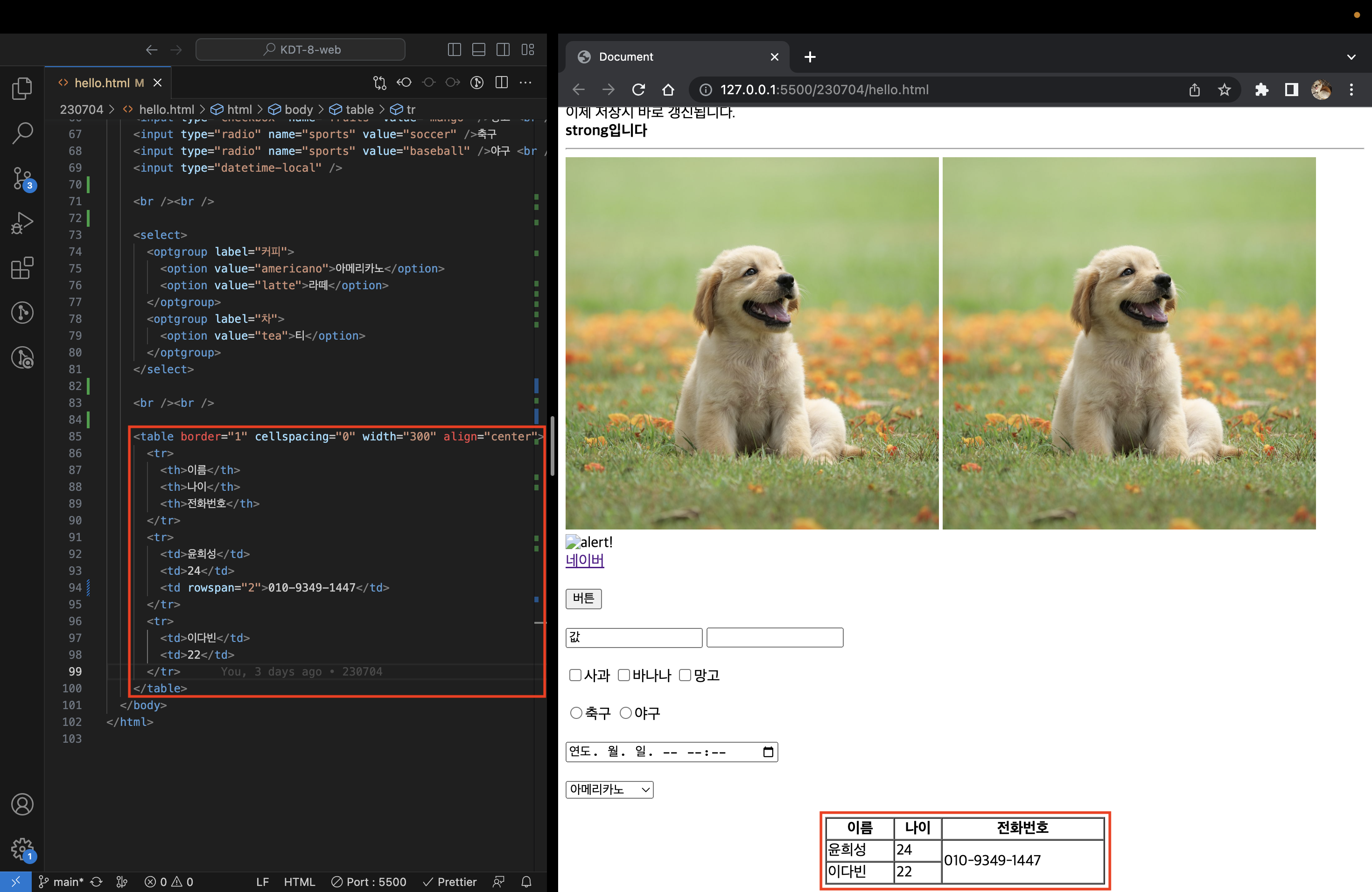The width and height of the screenshot is (1372, 892).
Task: Click the 버튼 button on the page
Action: 583,598
